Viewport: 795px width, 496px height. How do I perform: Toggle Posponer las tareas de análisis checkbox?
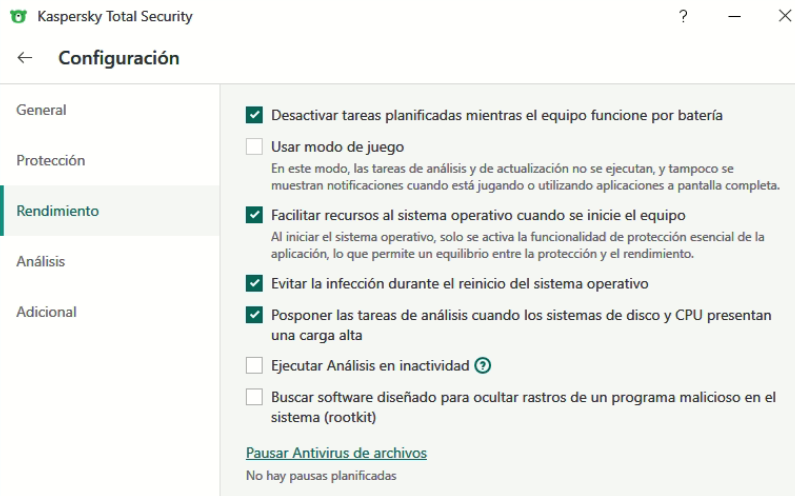click(254, 316)
